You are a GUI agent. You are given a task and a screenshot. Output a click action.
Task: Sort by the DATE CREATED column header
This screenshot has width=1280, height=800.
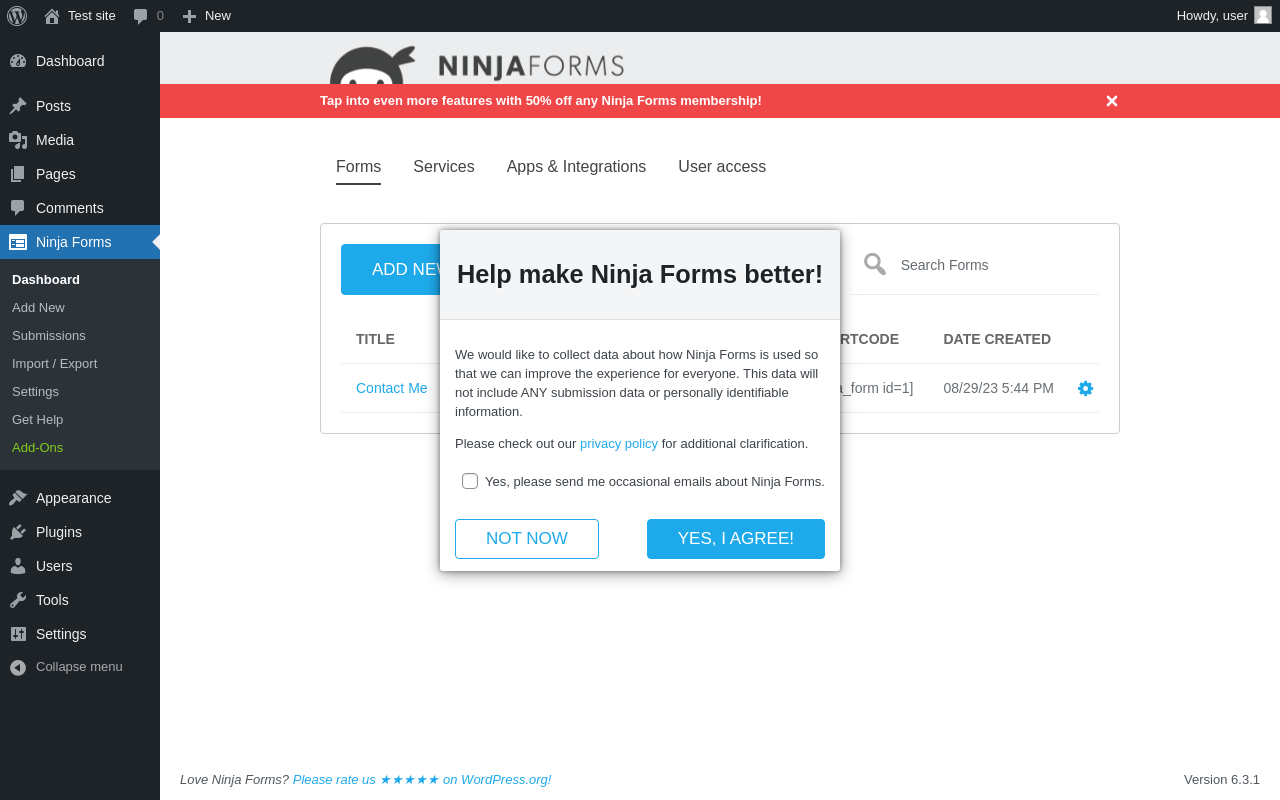coord(997,339)
